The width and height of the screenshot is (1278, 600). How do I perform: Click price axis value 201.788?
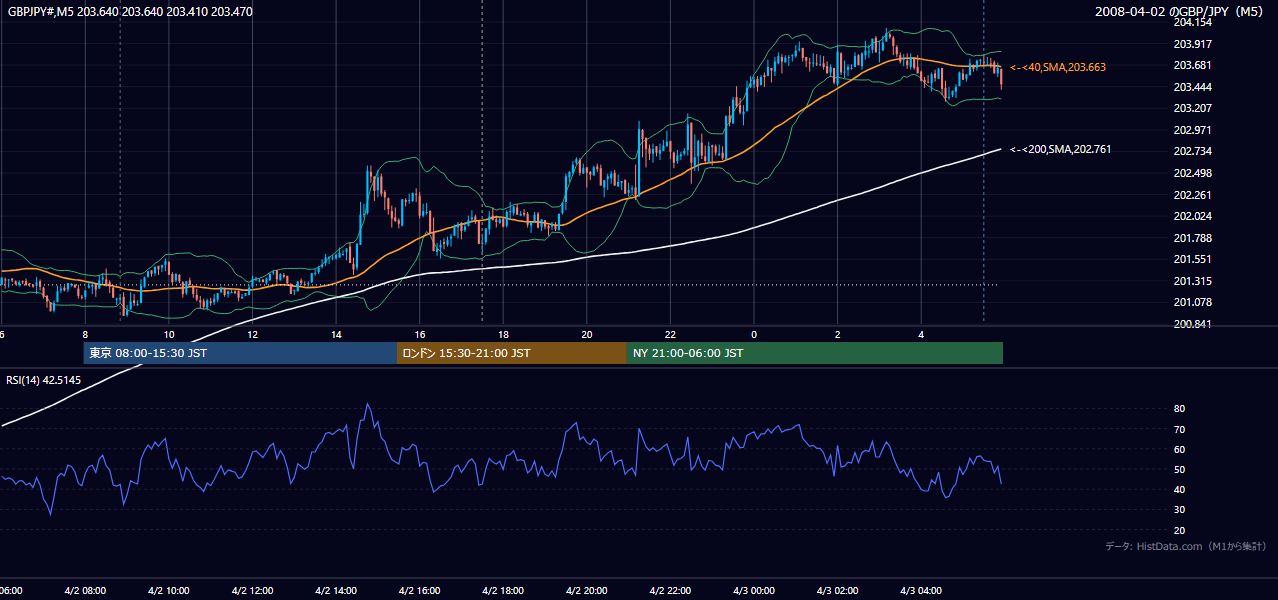(1192, 239)
